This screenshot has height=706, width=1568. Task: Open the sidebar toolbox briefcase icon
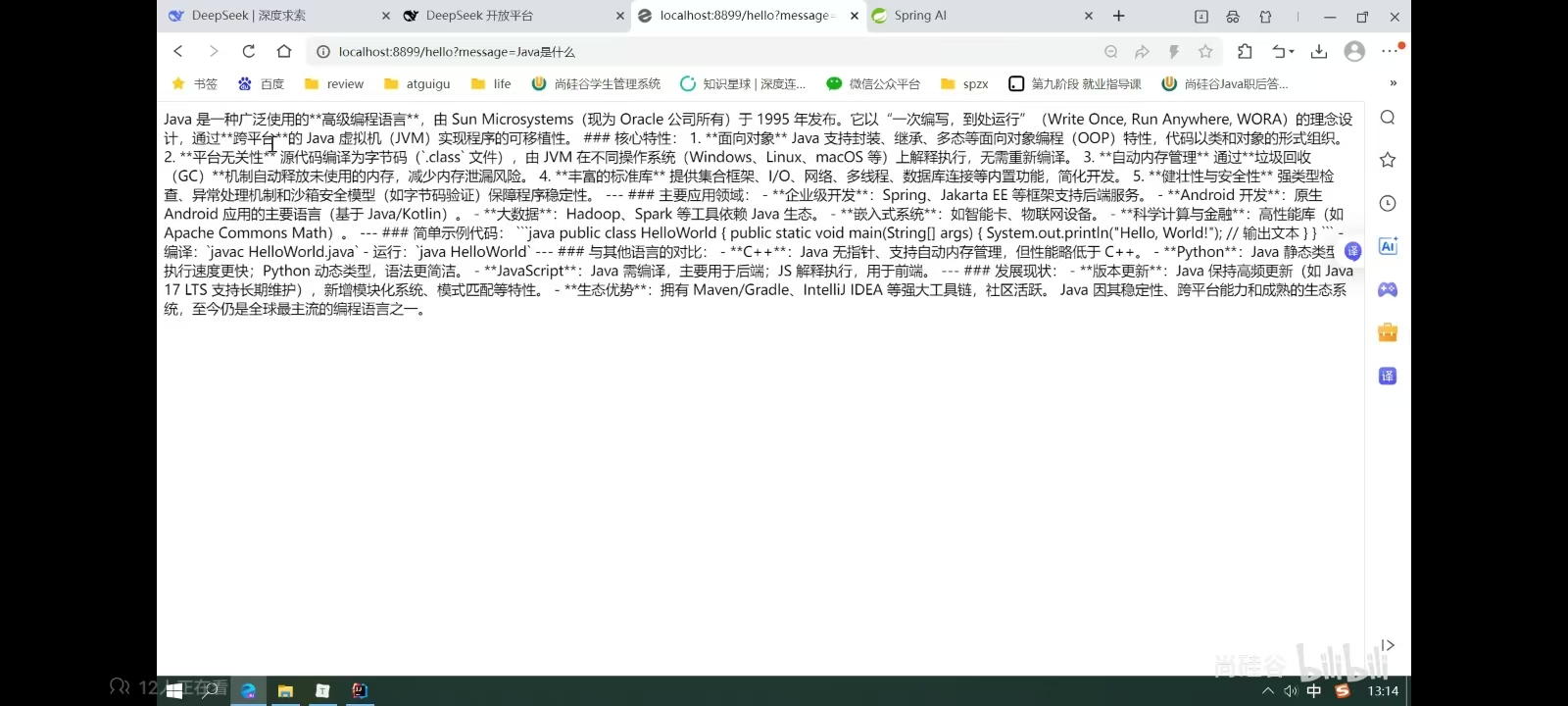coord(1388,332)
